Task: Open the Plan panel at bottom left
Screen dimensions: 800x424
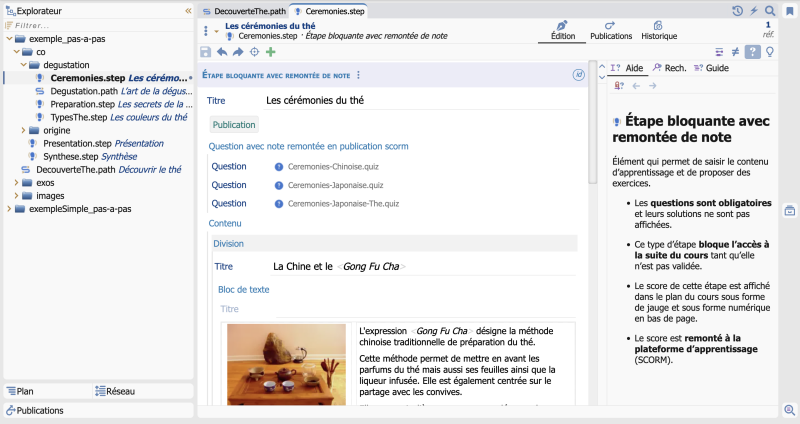Action: (x=48, y=391)
